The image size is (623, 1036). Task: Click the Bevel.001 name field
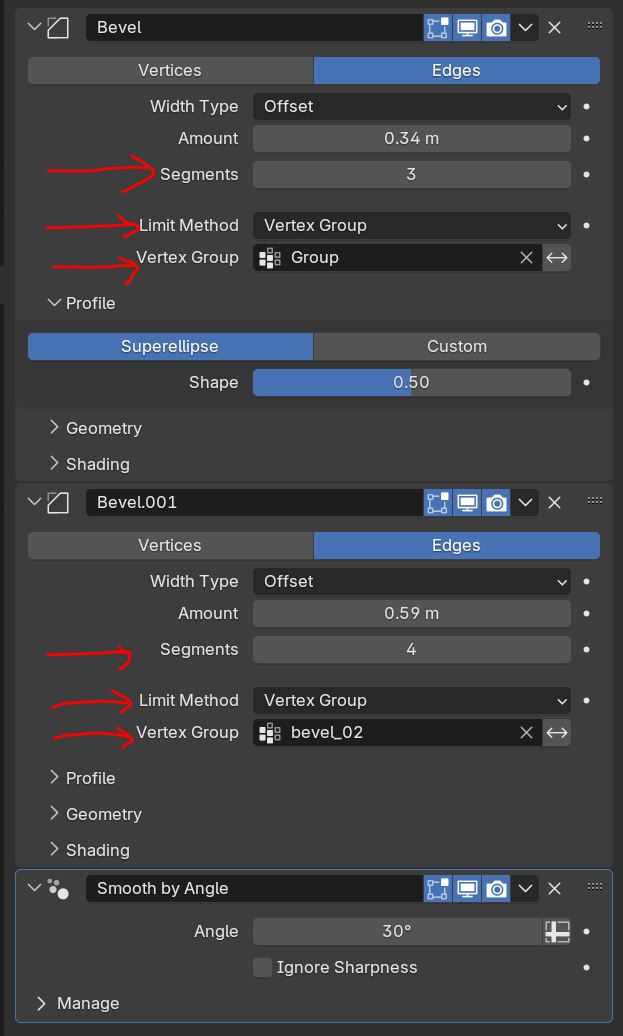[x=255, y=502]
